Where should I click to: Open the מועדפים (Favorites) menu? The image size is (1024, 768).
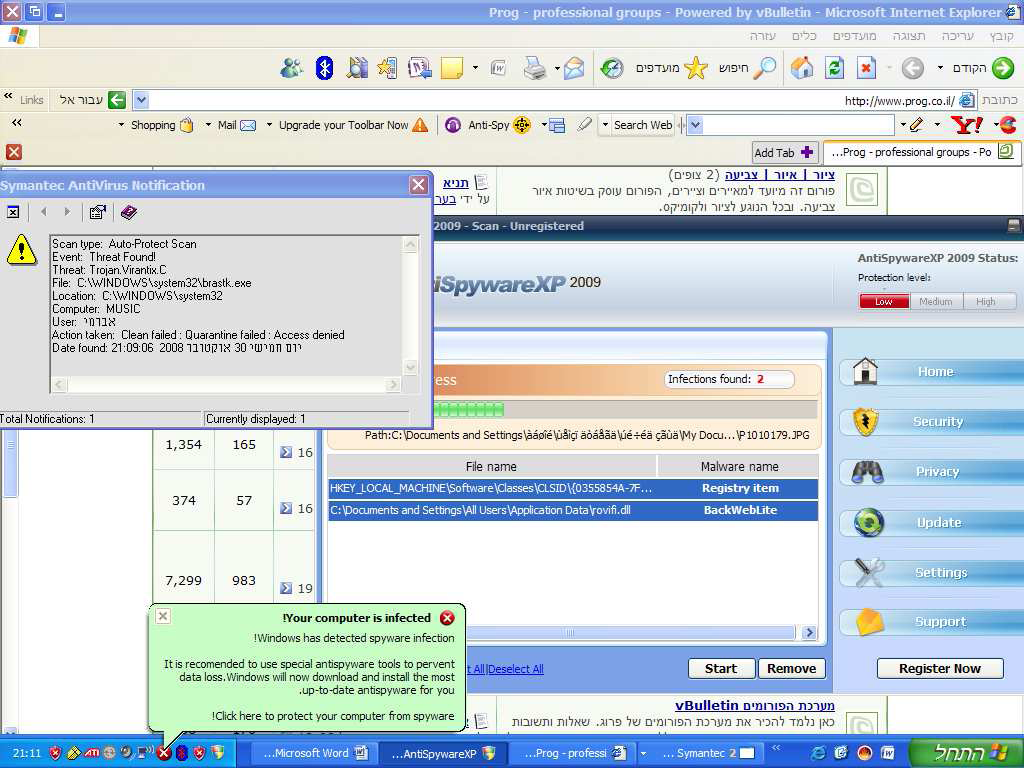(x=854, y=36)
